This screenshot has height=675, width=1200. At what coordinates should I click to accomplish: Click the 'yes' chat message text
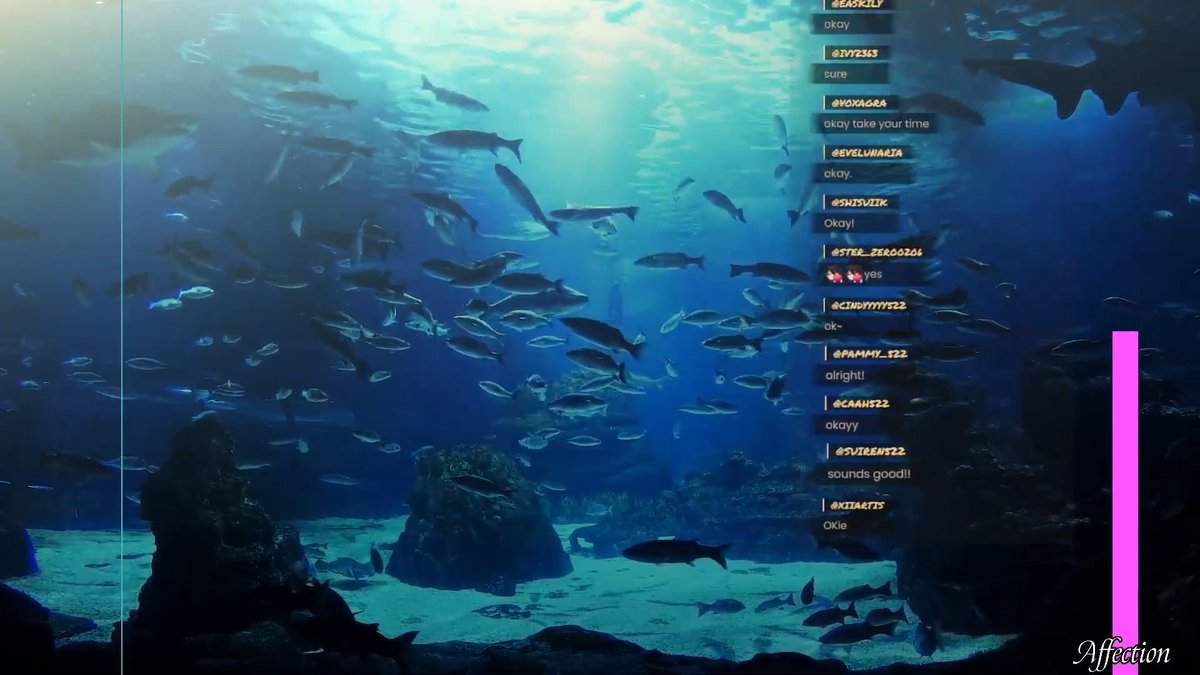873,274
